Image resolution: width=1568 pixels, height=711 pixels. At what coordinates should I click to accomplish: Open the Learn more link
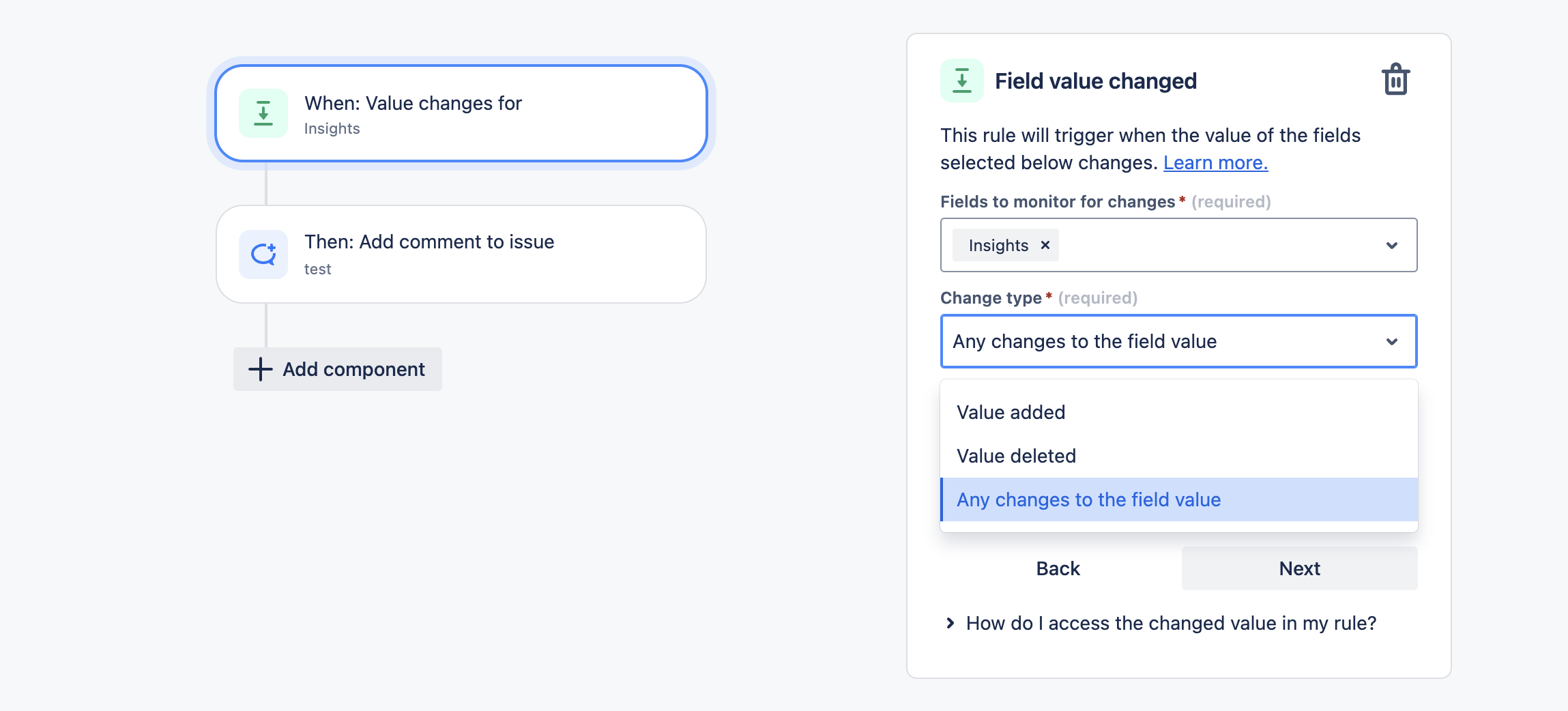tap(1216, 162)
